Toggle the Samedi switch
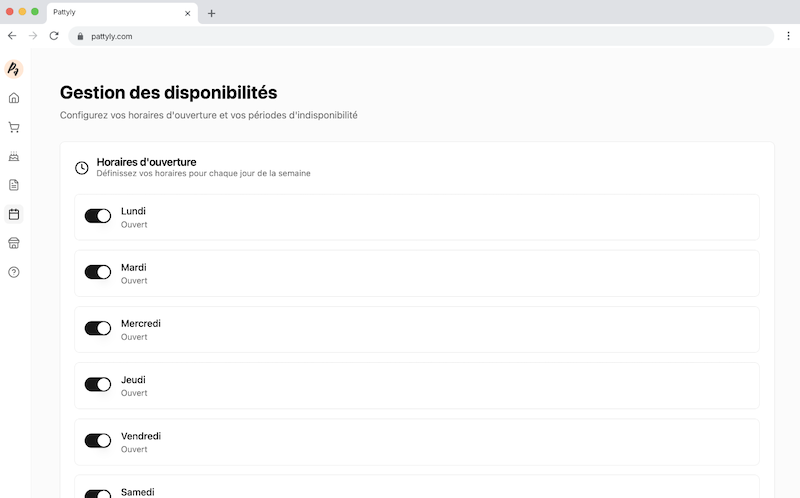This screenshot has height=498, width=800. pyautogui.click(x=98, y=493)
